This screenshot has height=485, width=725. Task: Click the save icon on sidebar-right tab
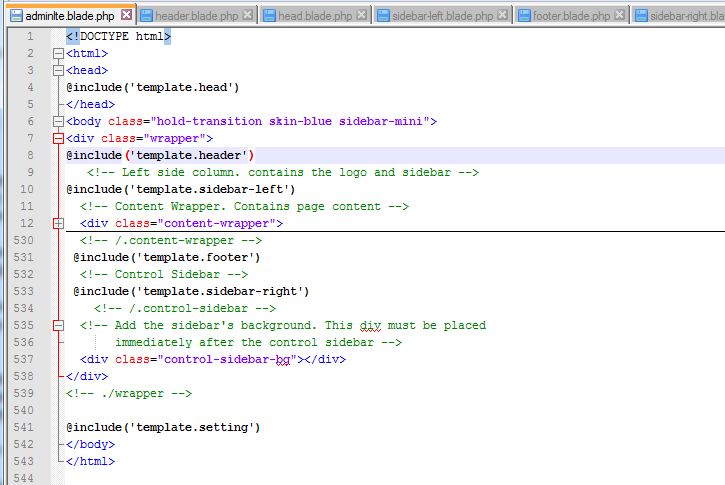click(x=641, y=16)
